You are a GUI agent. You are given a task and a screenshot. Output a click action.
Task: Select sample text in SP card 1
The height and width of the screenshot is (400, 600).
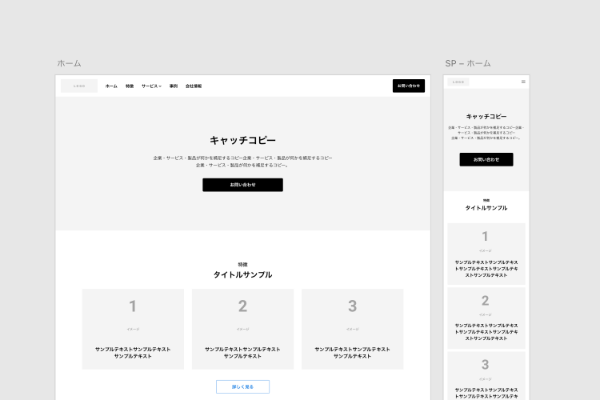486,269
